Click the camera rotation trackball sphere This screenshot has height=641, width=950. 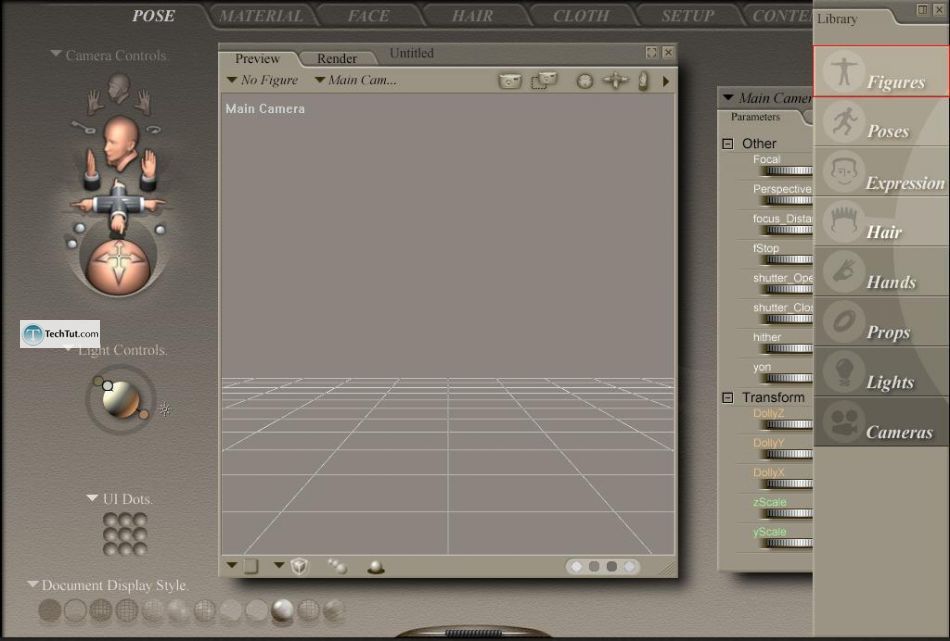point(119,267)
